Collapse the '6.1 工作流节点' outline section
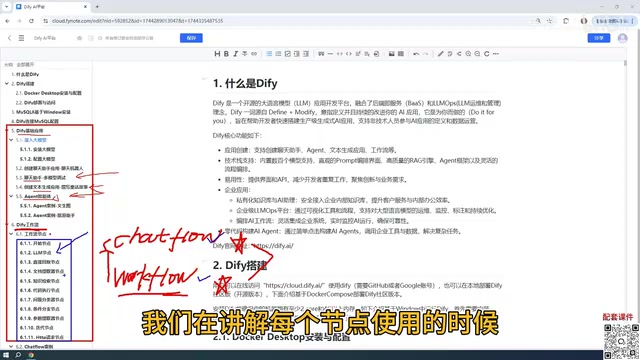Image resolution: width=640 pixels, height=360 pixels. click(11, 234)
